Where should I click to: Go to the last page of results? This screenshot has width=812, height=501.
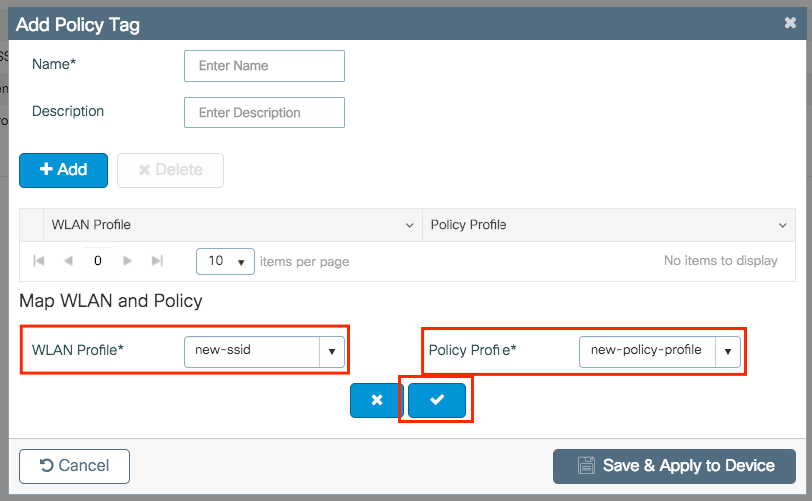pos(157,261)
